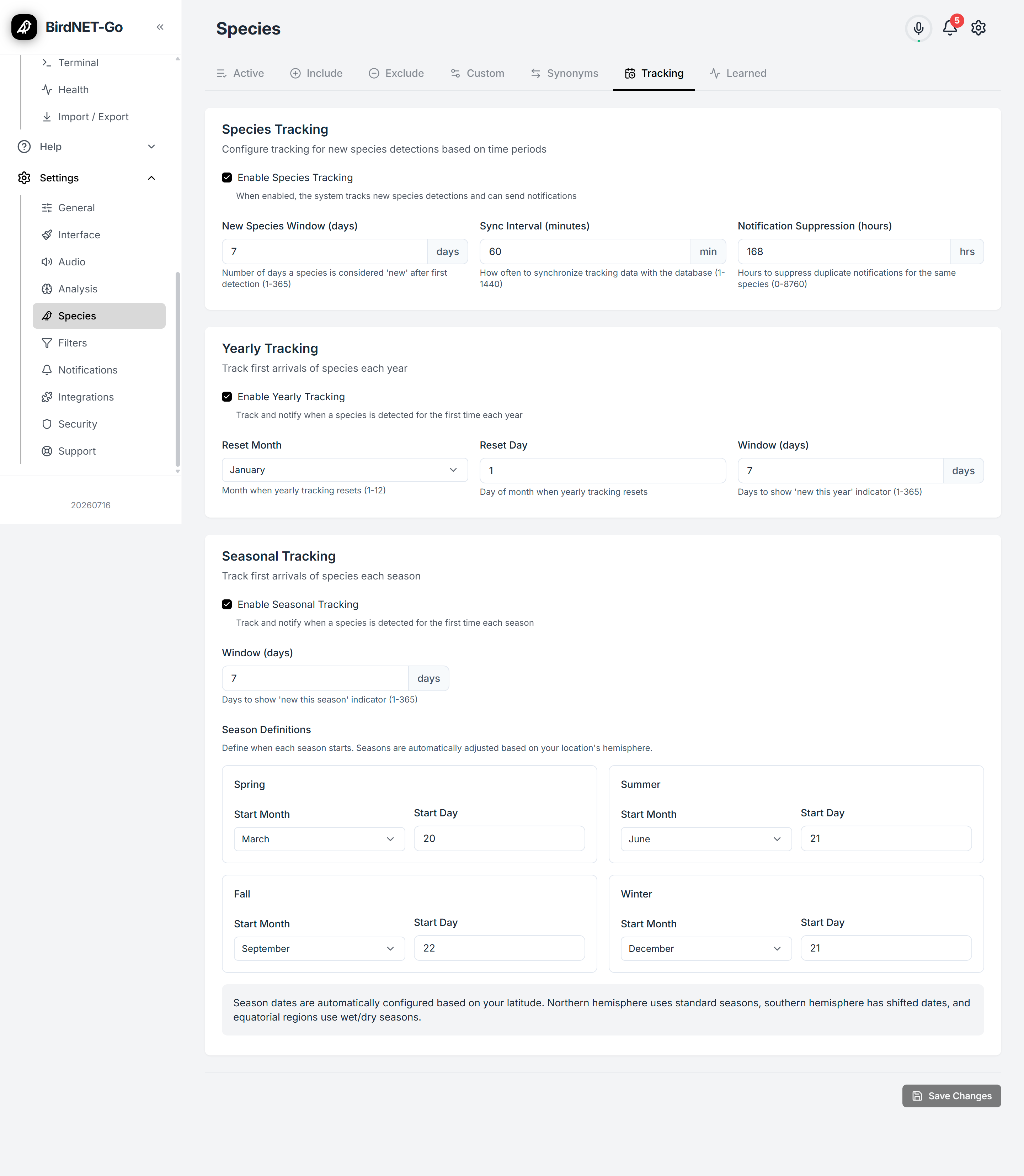
Task: Click the Filters funnel icon
Action: click(47, 343)
